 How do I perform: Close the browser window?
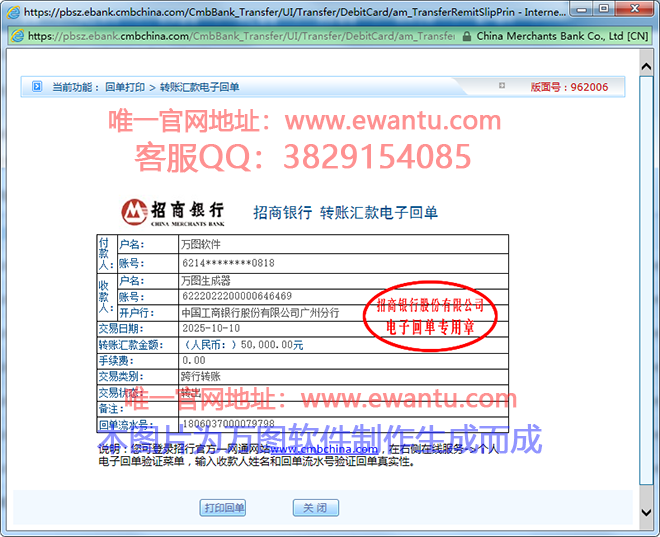pyautogui.click(x=635, y=9)
